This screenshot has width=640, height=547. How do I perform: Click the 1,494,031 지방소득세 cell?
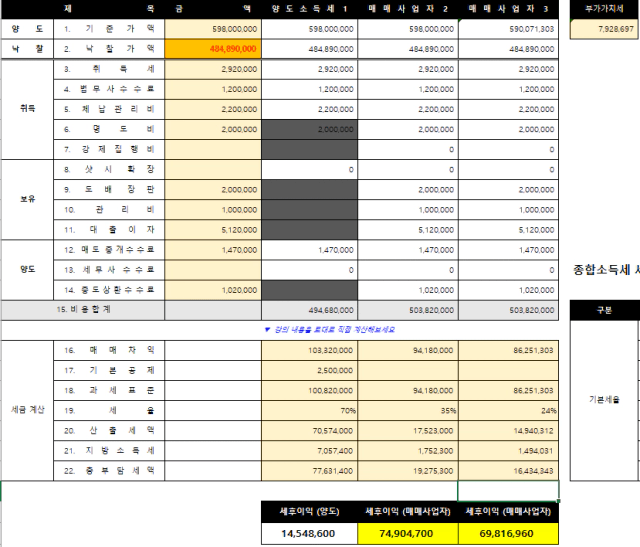(509, 451)
